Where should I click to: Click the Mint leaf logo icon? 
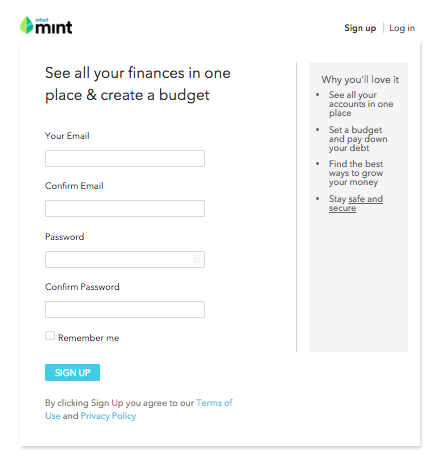[27, 25]
